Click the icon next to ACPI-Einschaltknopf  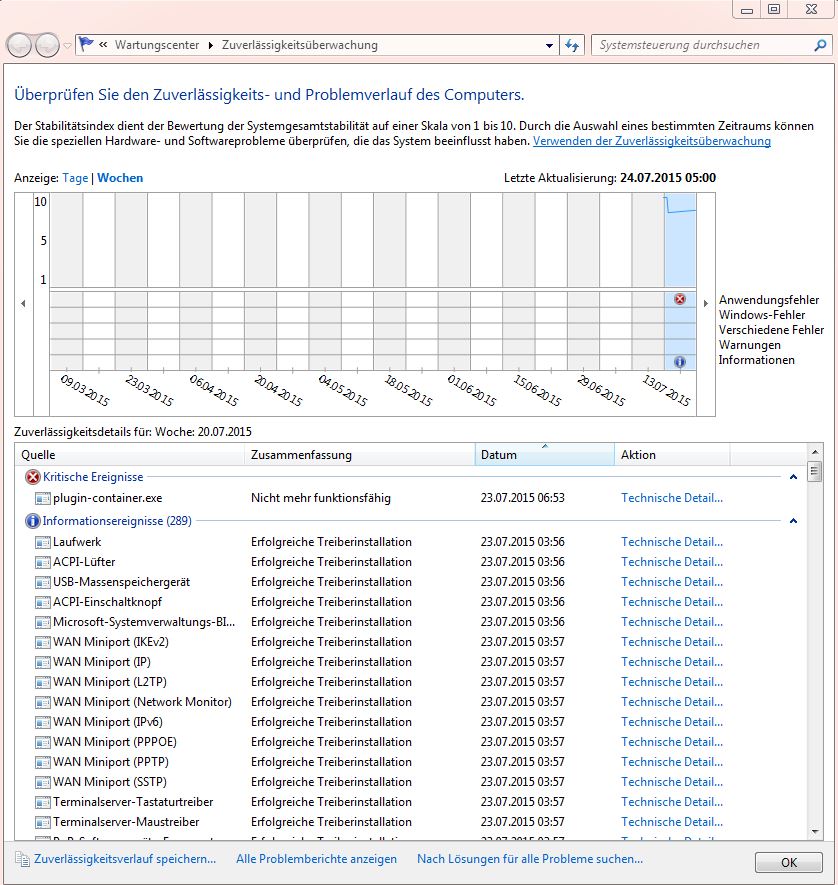(x=42, y=602)
